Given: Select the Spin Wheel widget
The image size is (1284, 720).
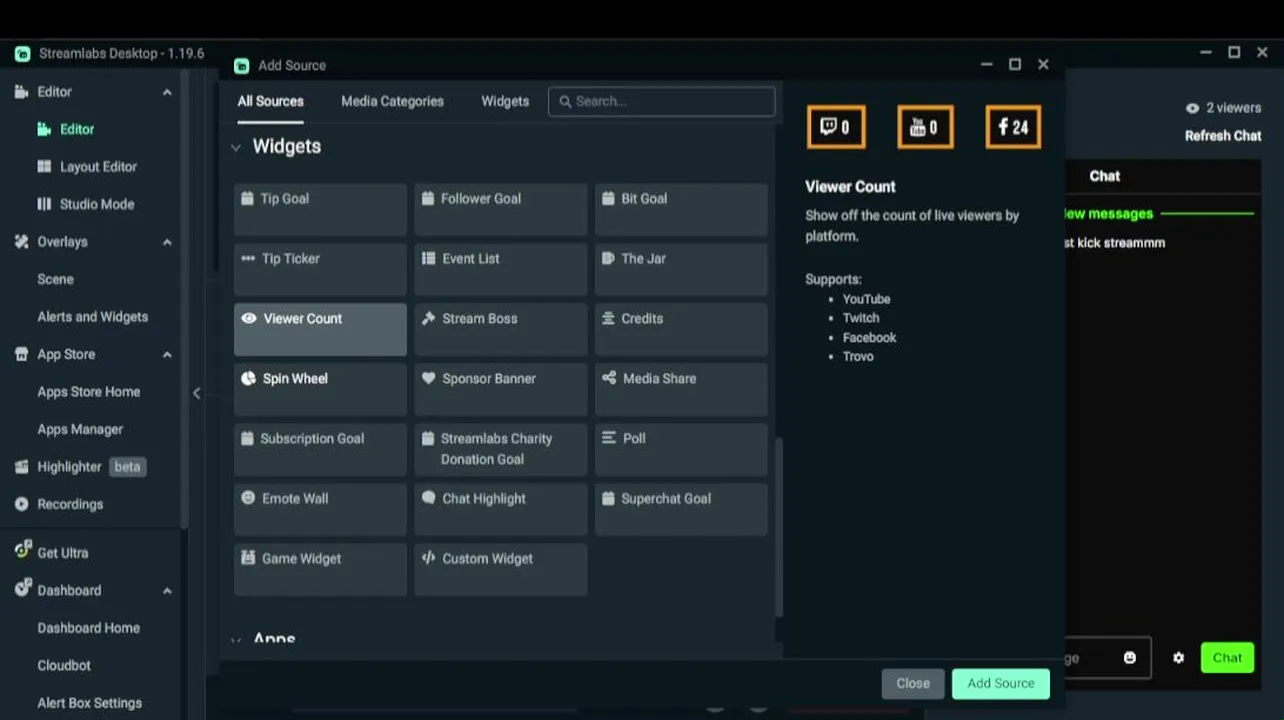Looking at the screenshot, I should (320, 389).
